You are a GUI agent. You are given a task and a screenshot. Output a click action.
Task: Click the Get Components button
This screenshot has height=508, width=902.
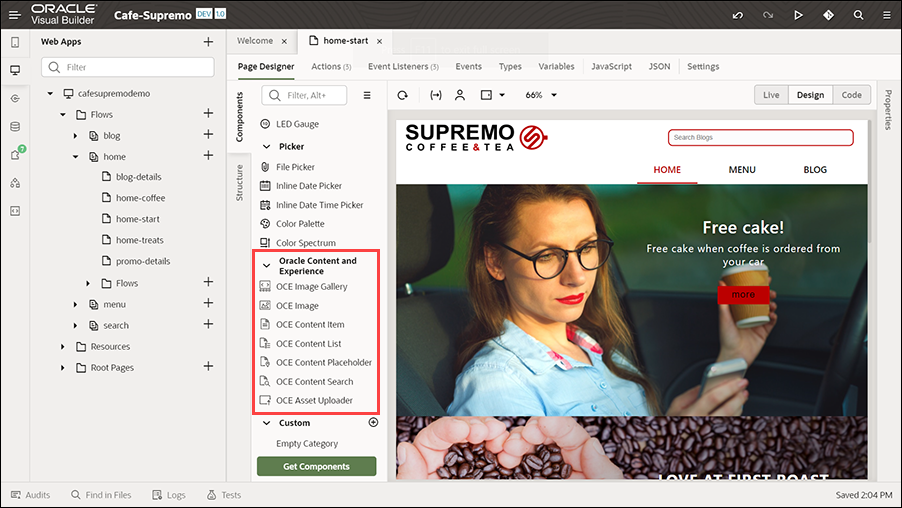[316, 467]
